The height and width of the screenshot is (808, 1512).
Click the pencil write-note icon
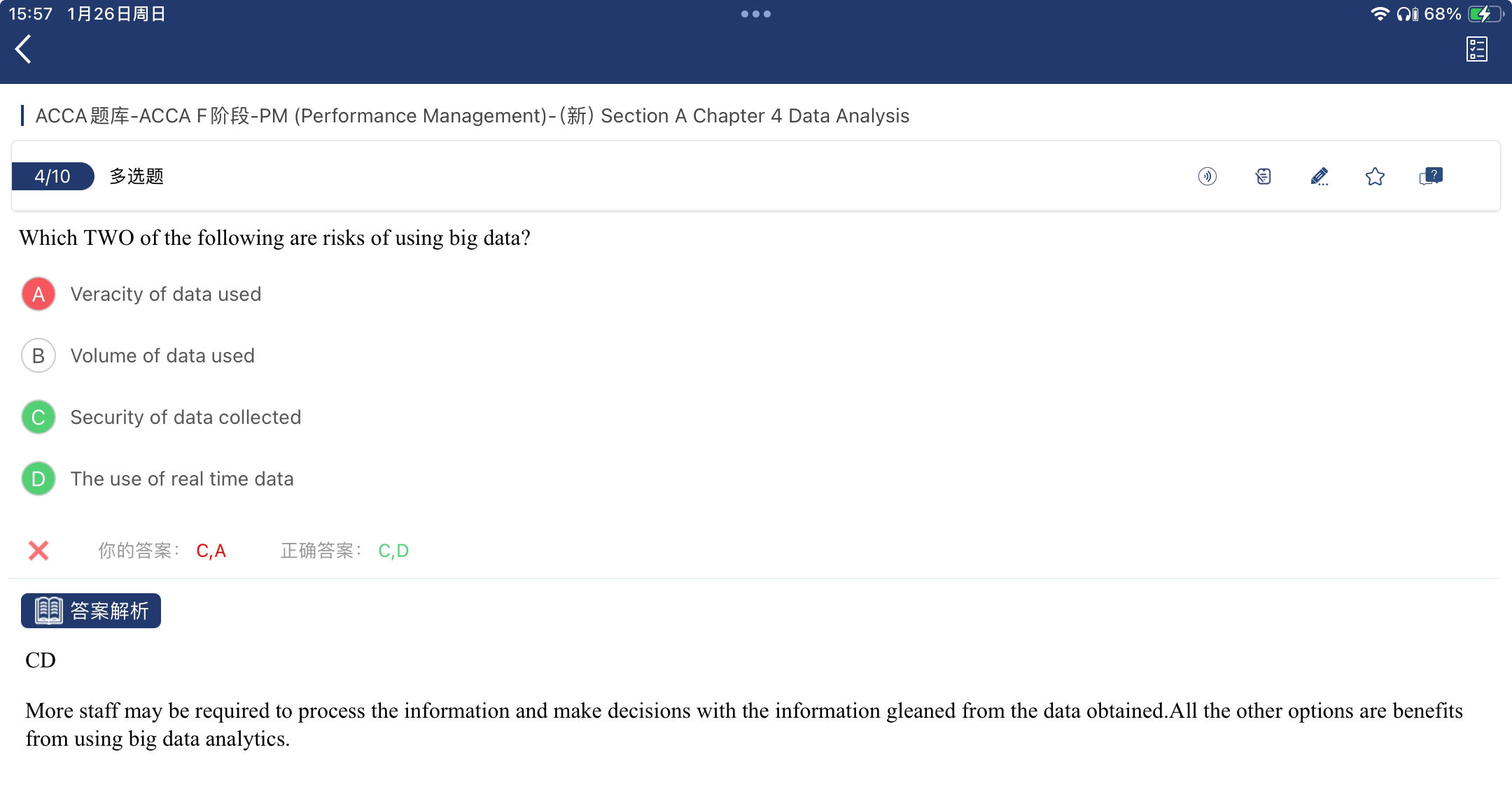click(1319, 176)
